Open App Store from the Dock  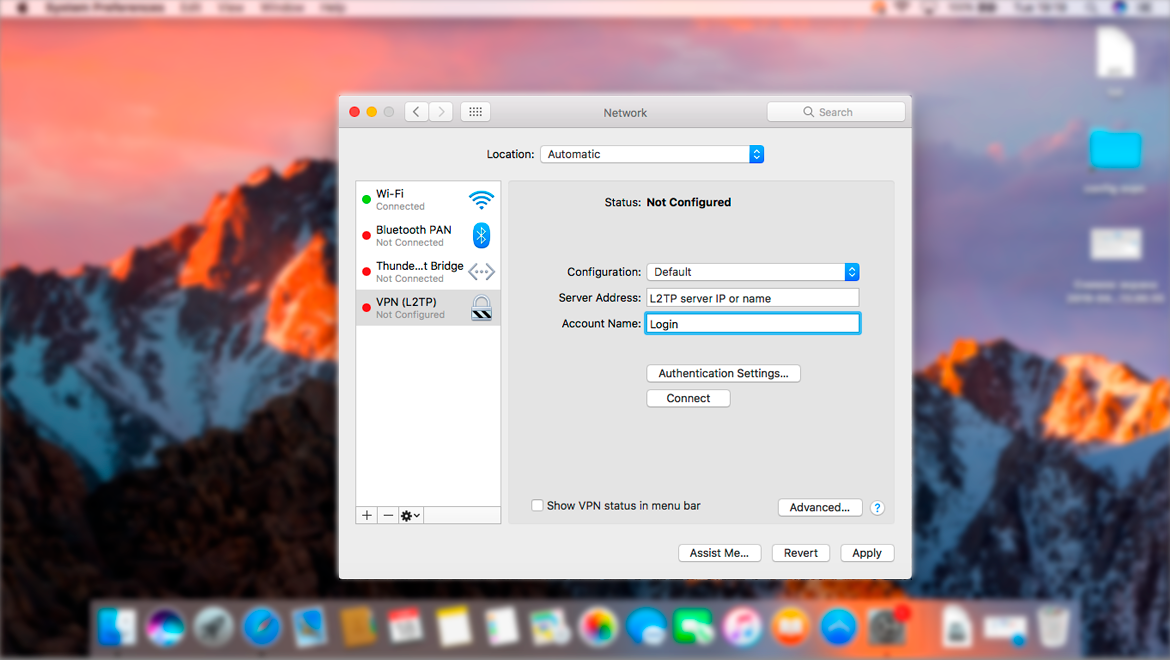[838, 626]
